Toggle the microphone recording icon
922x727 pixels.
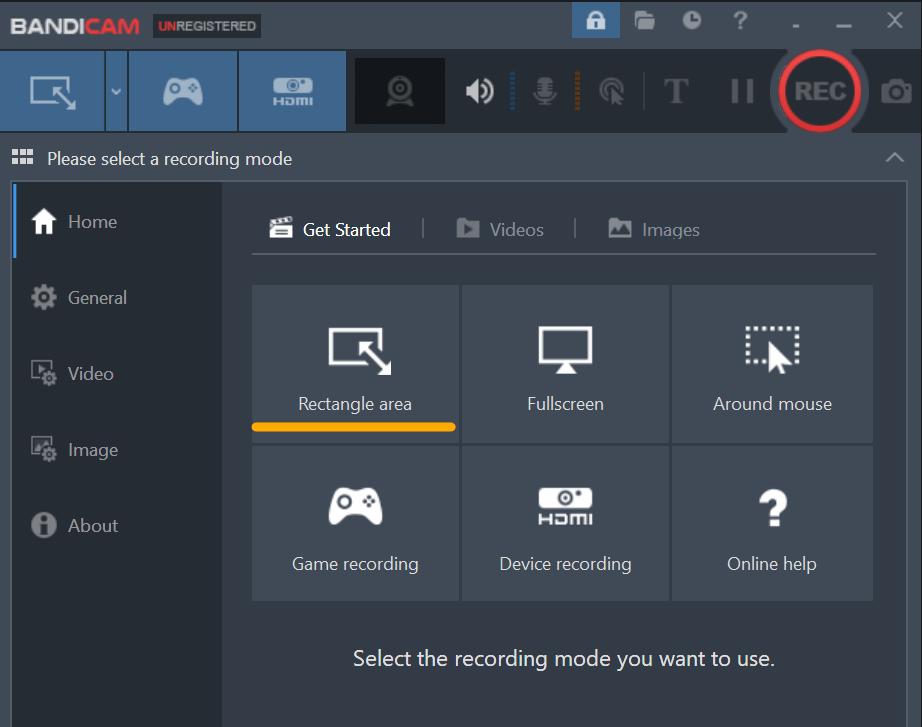click(544, 91)
